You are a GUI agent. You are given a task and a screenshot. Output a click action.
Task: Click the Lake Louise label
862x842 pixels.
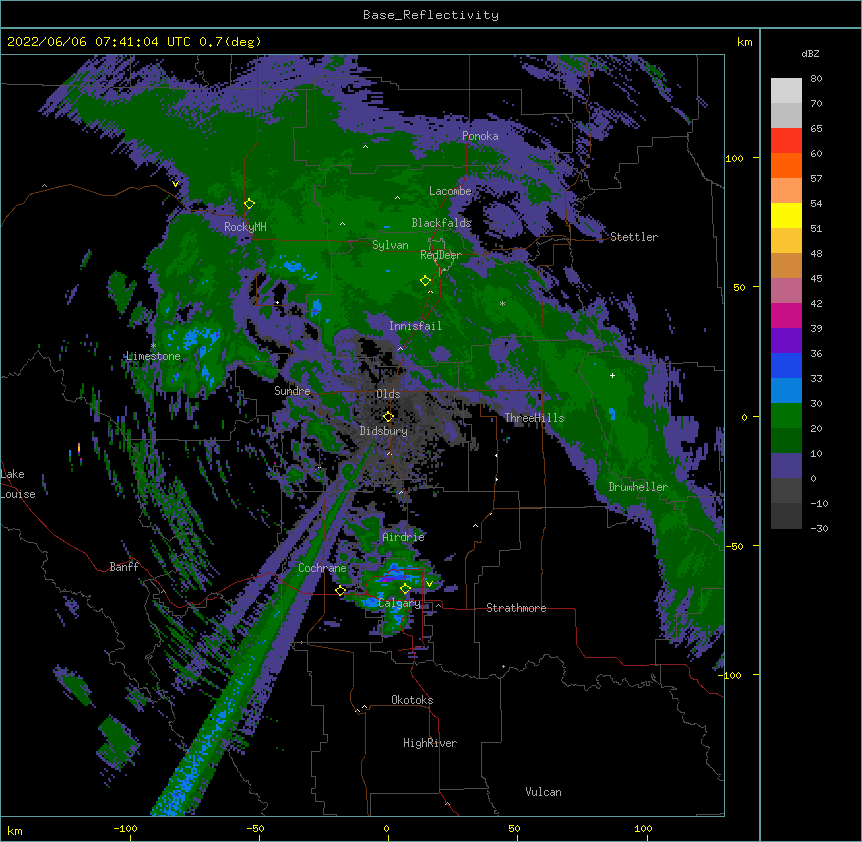tap(17, 484)
